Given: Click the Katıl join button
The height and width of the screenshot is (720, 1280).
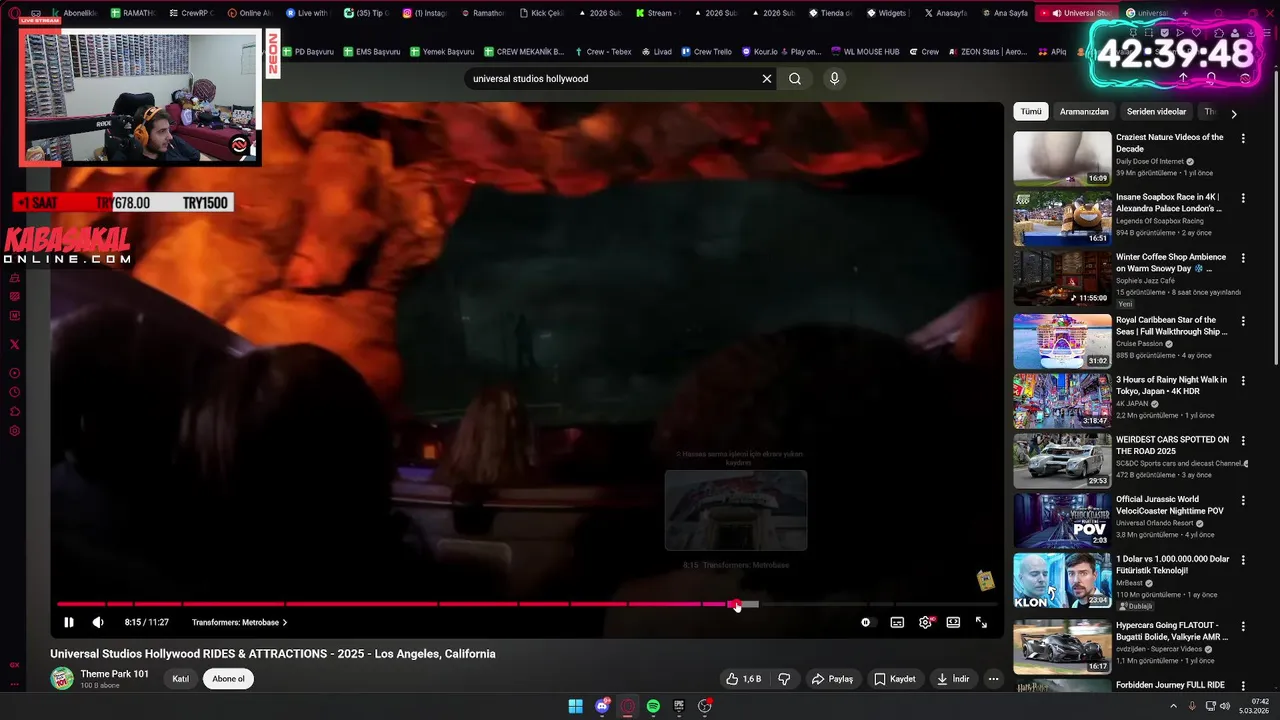Looking at the screenshot, I should coord(181,679).
